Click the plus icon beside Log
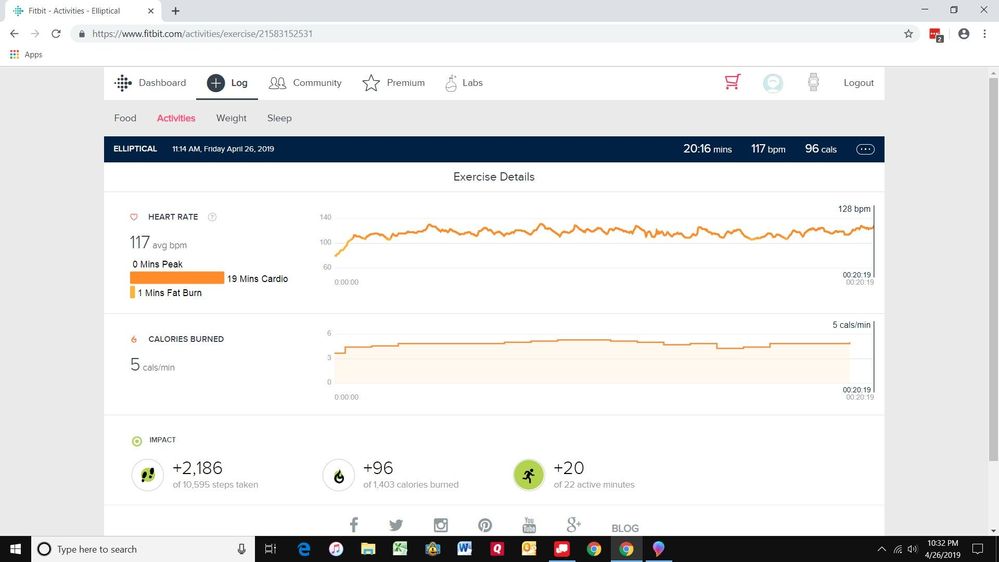999x562 pixels. (x=216, y=83)
